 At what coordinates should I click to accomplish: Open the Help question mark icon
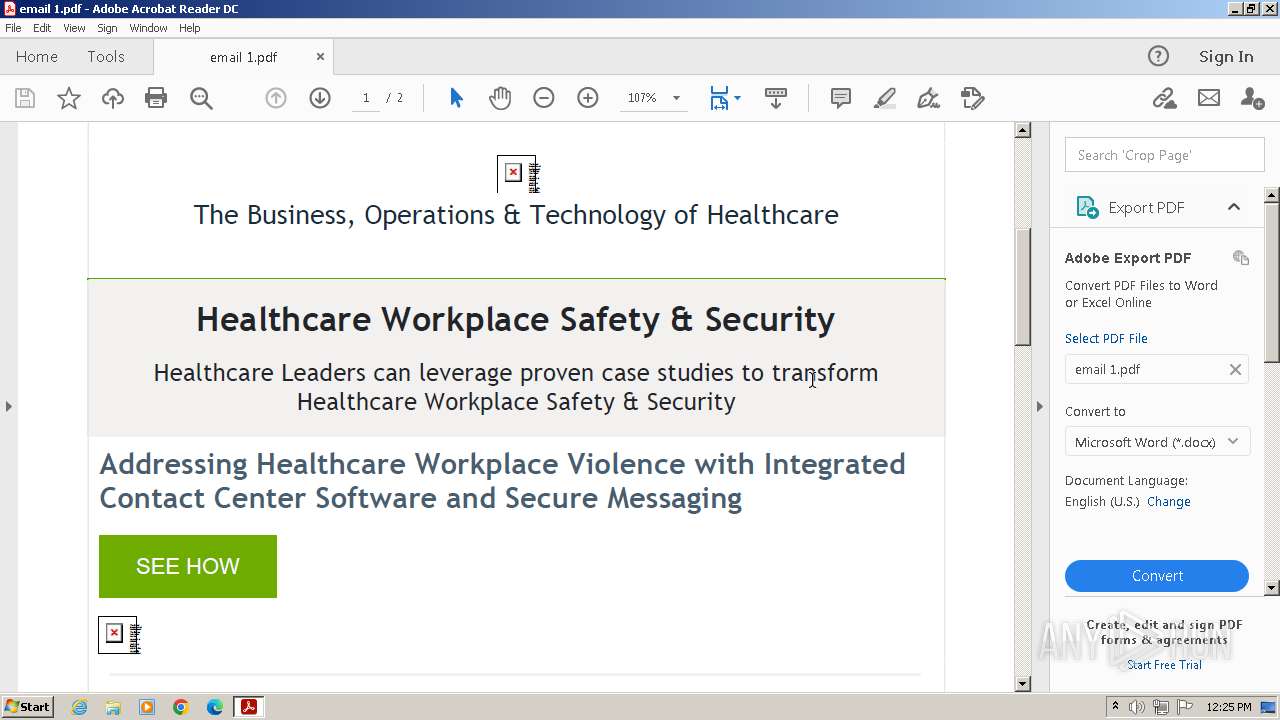[1158, 56]
